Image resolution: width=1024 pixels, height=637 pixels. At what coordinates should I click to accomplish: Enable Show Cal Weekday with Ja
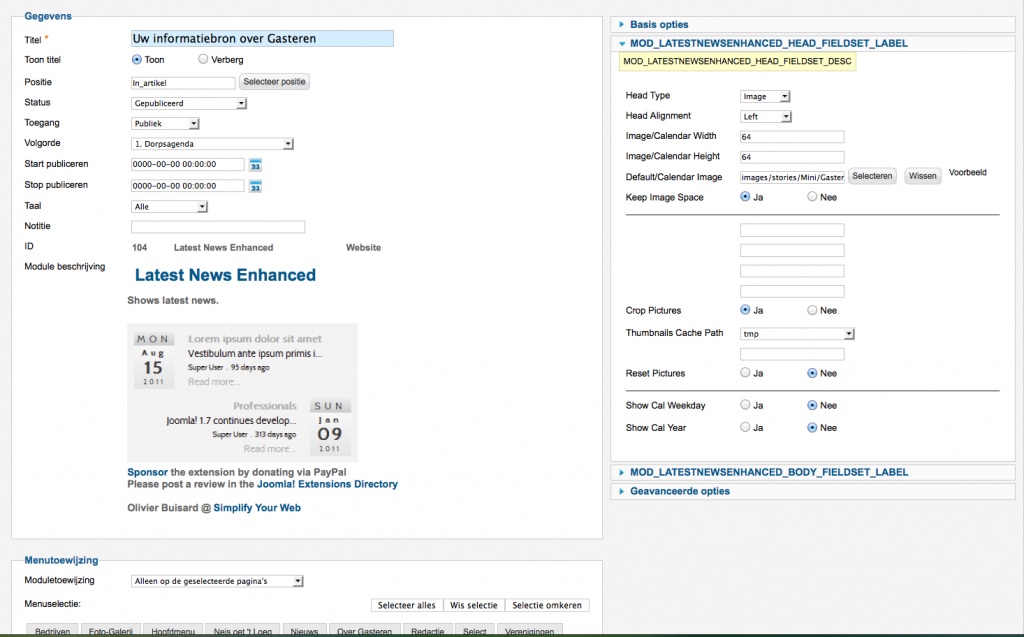745,406
